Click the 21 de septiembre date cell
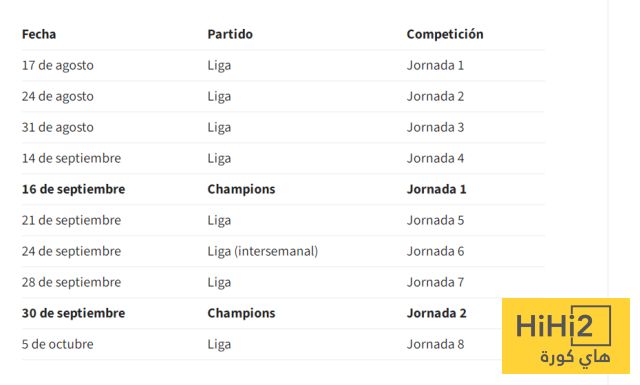Image resolution: width=640 pixels, height=385 pixels. coord(71,220)
